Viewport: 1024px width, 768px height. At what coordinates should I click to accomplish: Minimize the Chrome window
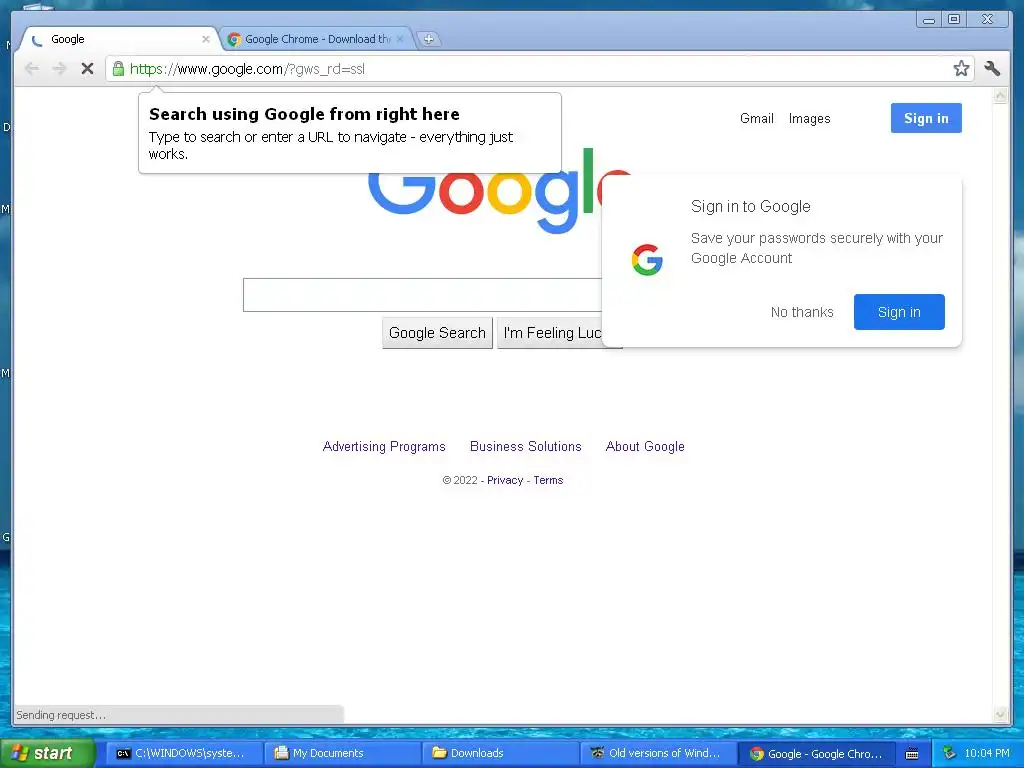(928, 20)
